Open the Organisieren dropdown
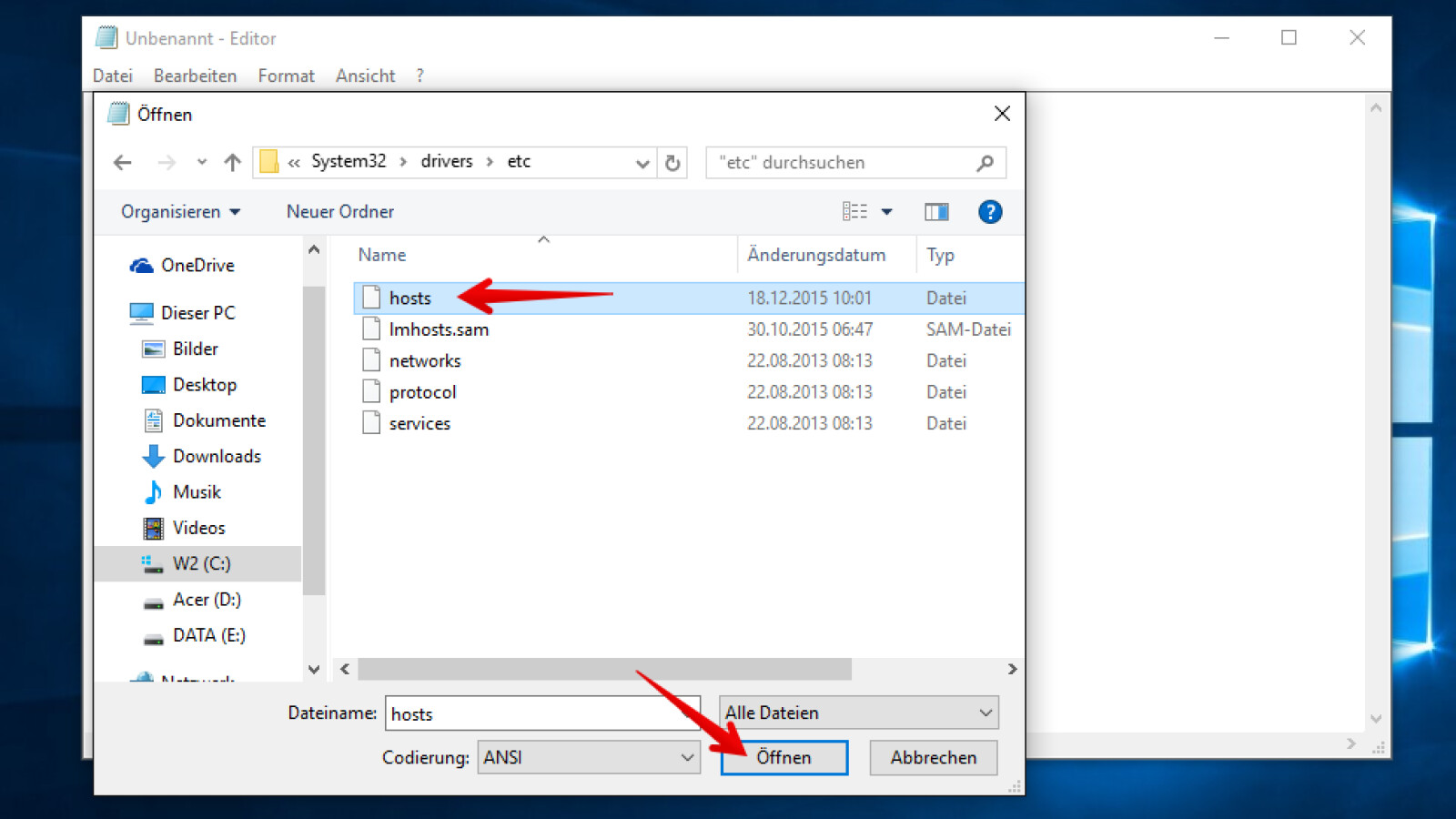The width and height of the screenshot is (1456, 819). click(180, 211)
